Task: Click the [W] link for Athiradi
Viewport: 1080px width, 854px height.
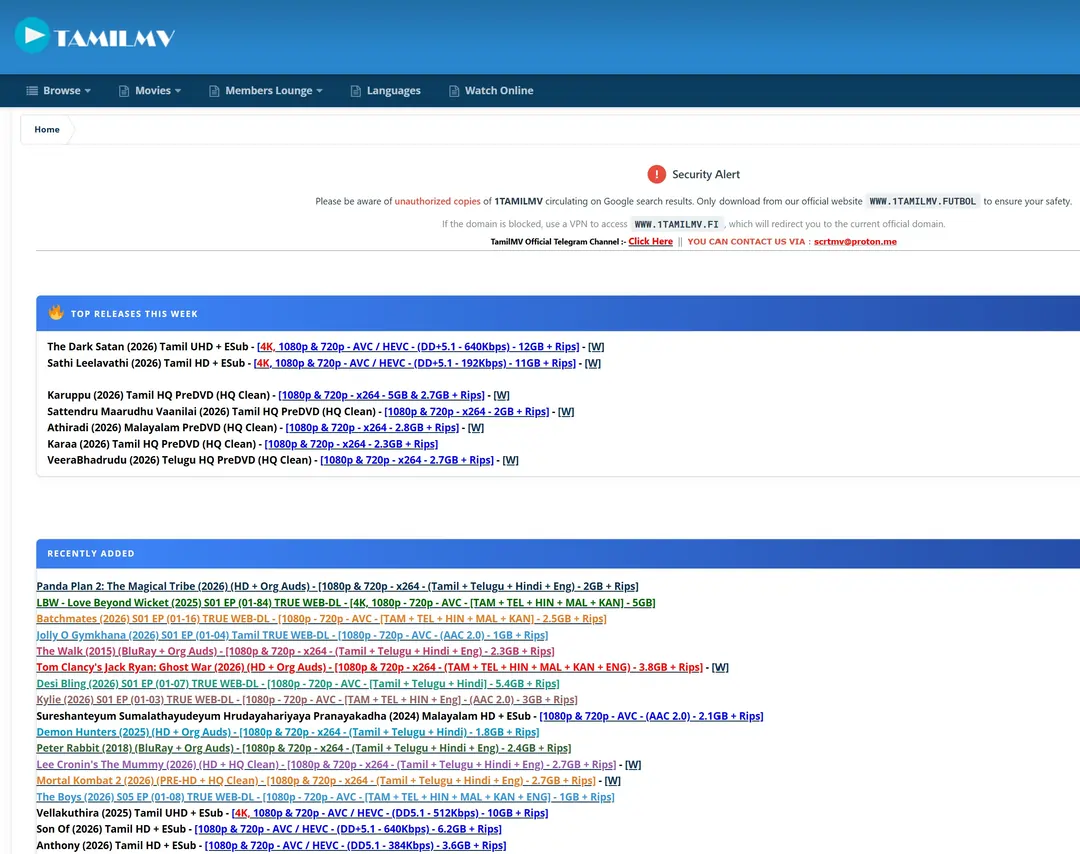Action: click(476, 428)
